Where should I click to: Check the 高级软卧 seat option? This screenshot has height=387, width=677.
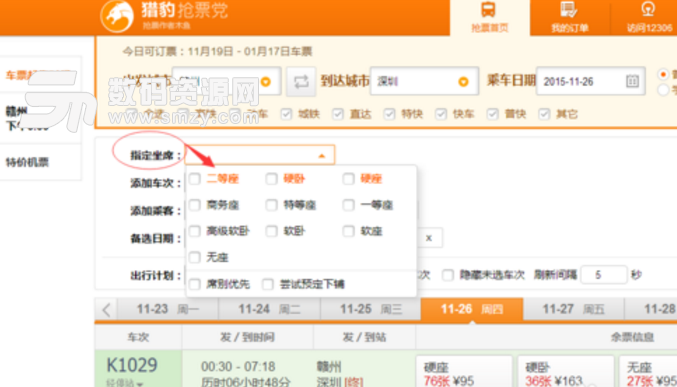coord(195,231)
